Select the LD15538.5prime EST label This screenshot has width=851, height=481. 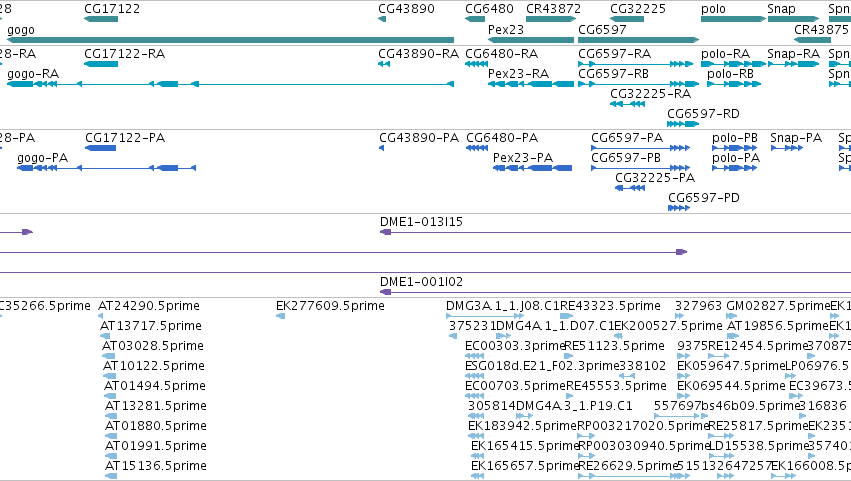759,446
